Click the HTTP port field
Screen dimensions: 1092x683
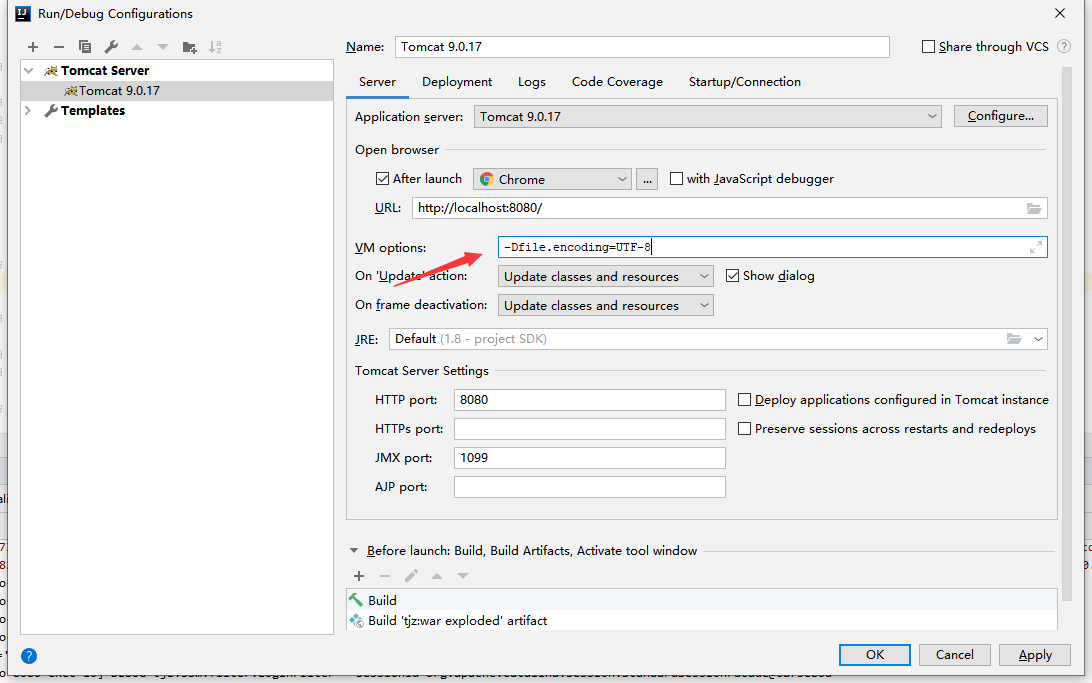[x=590, y=400]
